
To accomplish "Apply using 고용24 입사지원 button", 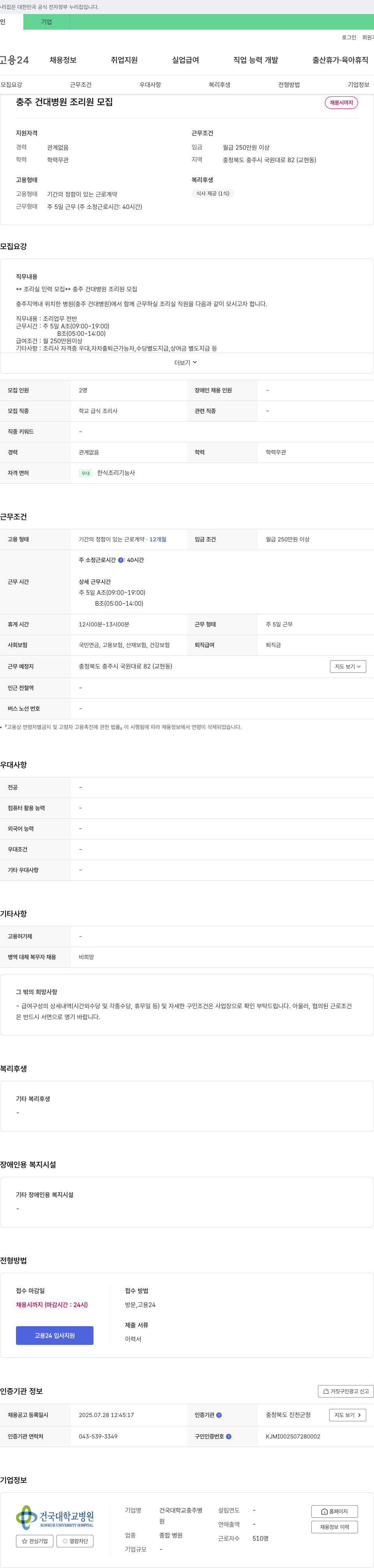I will coord(55,1336).
